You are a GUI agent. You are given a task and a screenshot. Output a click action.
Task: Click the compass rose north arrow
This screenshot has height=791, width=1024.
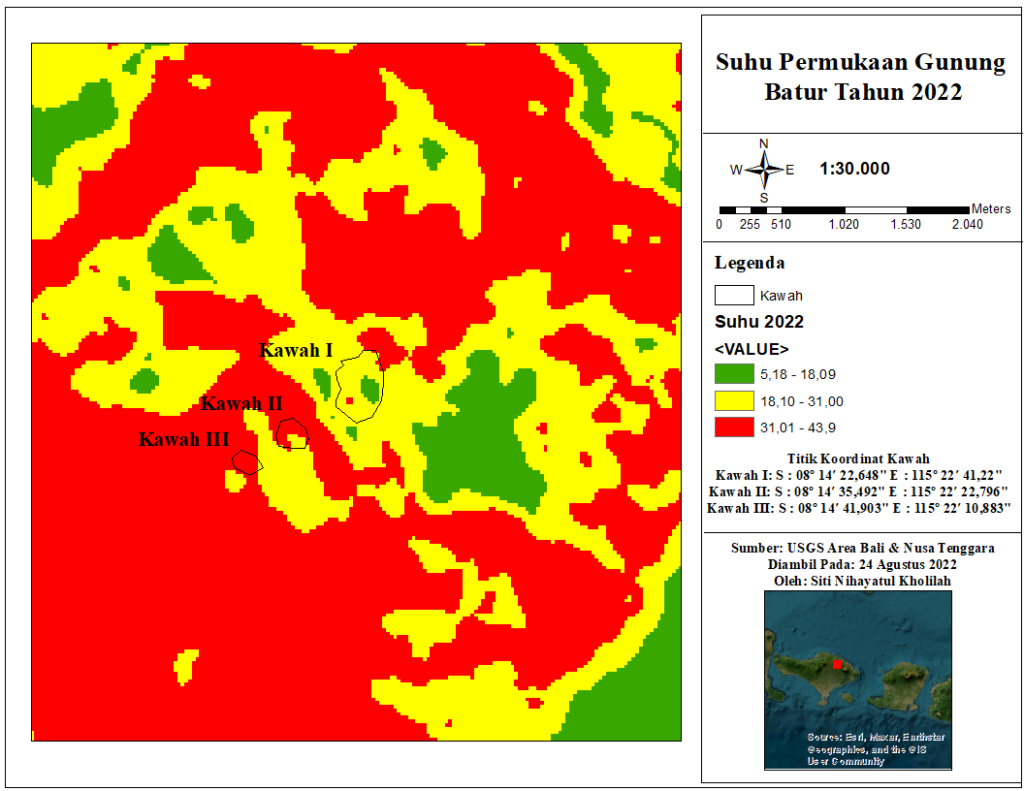click(764, 168)
